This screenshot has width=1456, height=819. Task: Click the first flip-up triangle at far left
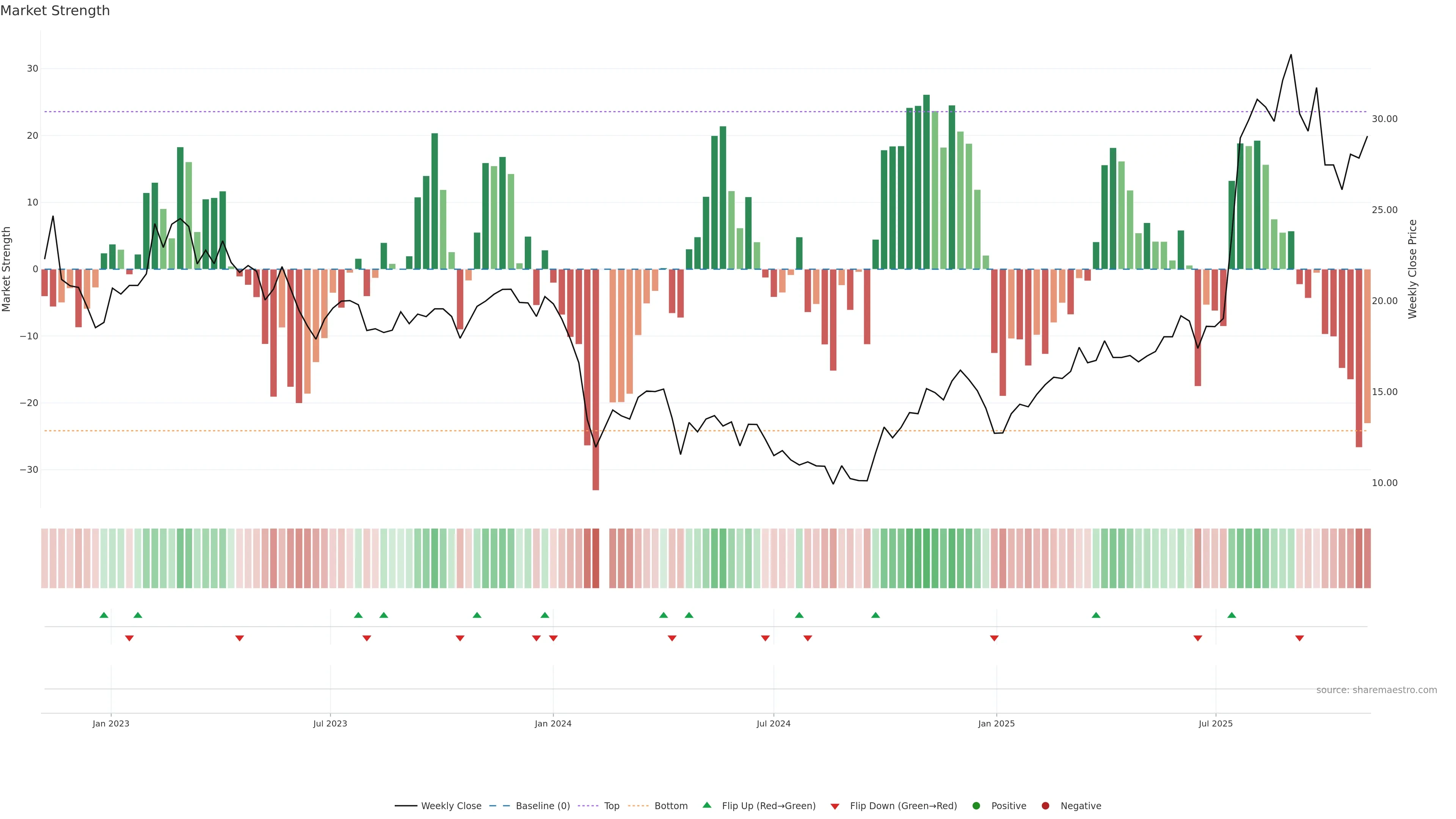click(x=104, y=615)
